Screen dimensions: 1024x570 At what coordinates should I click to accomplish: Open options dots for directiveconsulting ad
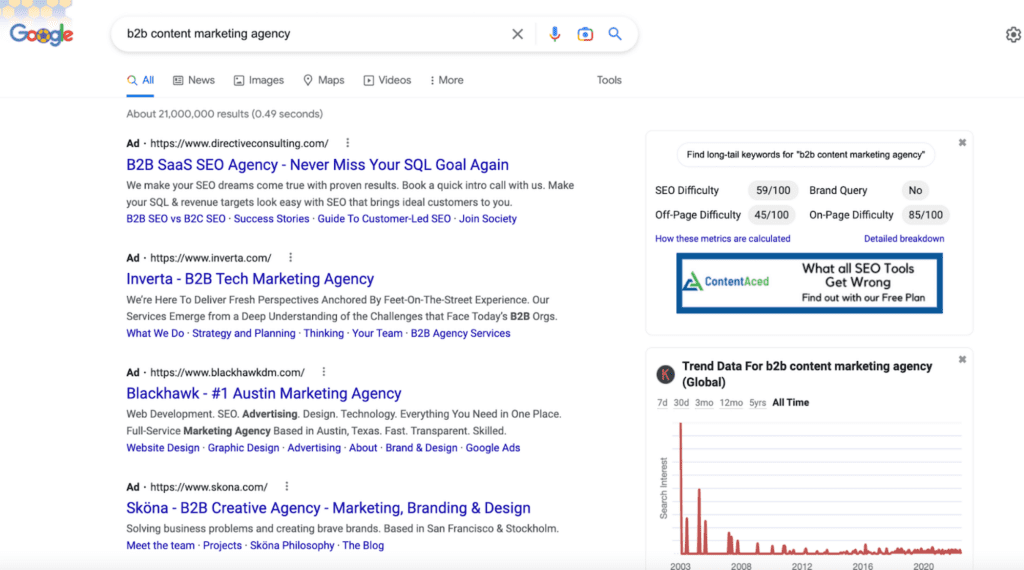click(347, 143)
